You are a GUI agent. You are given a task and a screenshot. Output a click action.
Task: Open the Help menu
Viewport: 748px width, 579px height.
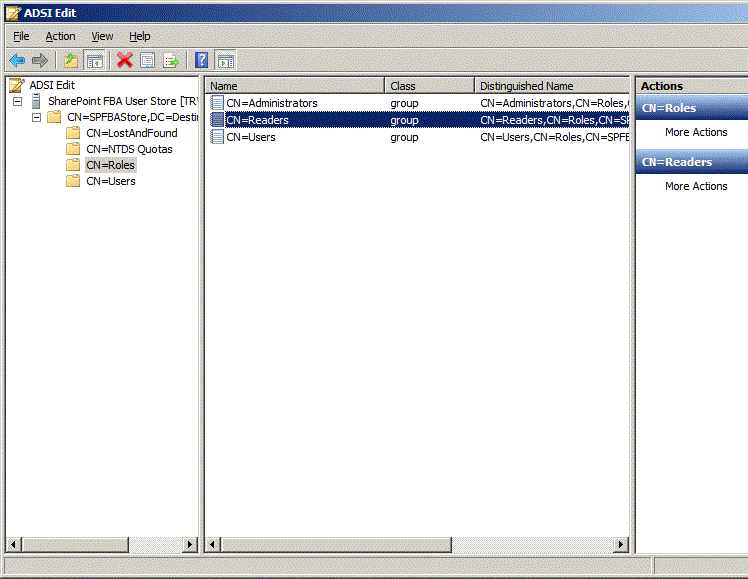(139, 36)
